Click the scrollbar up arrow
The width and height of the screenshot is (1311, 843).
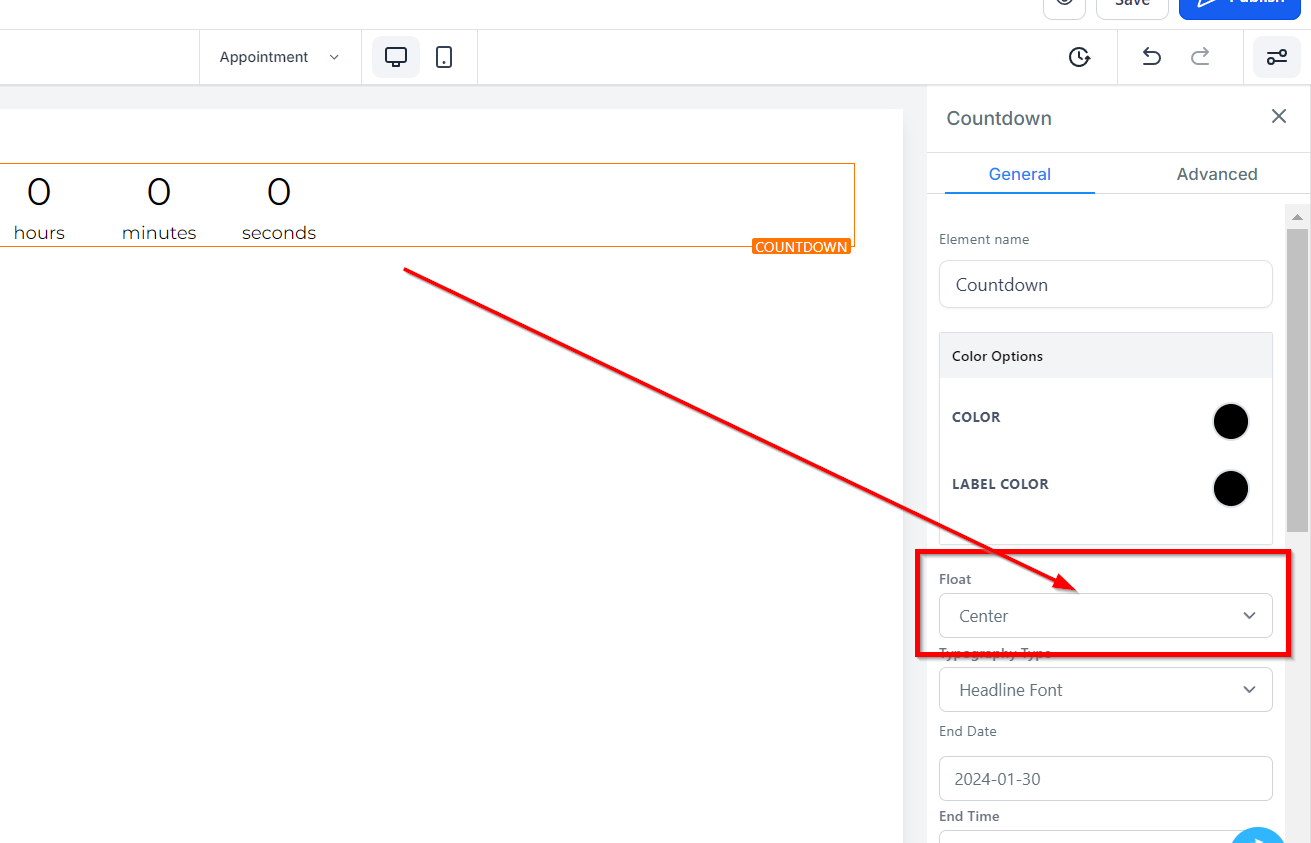pos(1297,217)
